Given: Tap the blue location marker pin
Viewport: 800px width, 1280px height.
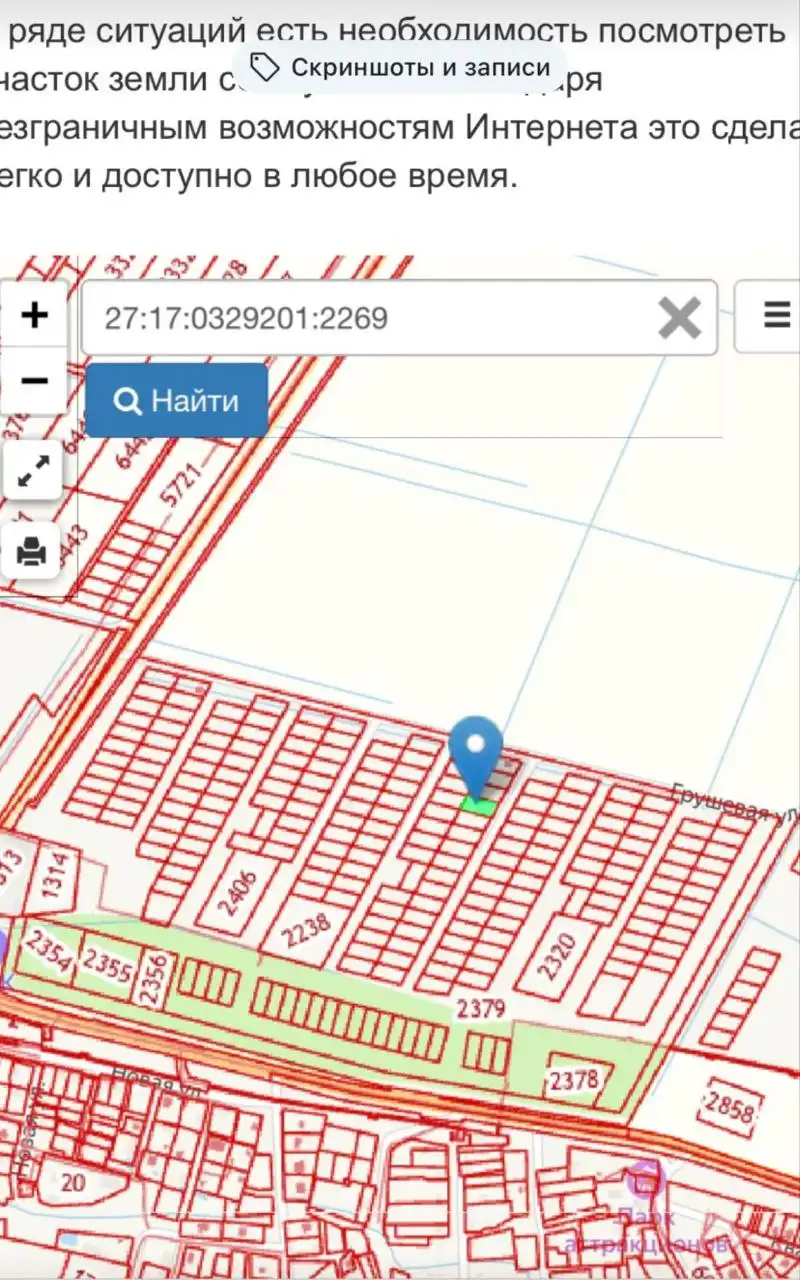Looking at the screenshot, I should pos(476,752).
